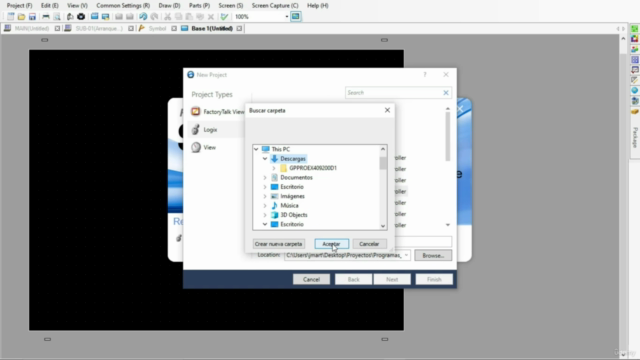This screenshot has width=640, height=360.
Task: Click the Cancelar button
Action: [x=369, y=244]
